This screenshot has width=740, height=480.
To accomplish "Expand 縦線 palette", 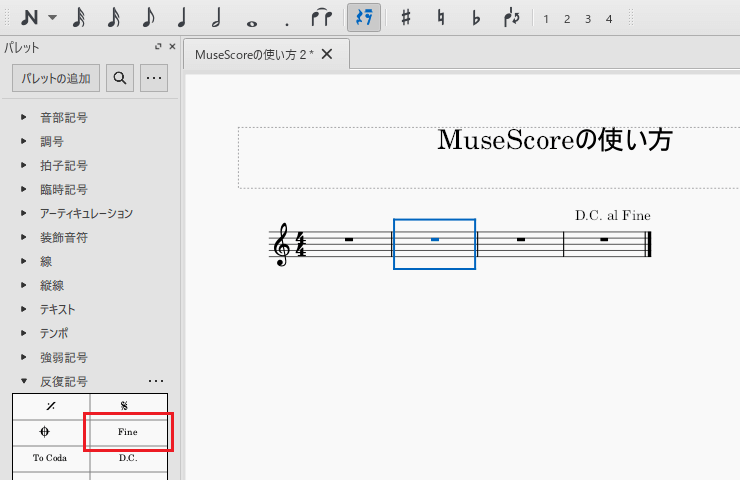I will [x=24, y=285].
